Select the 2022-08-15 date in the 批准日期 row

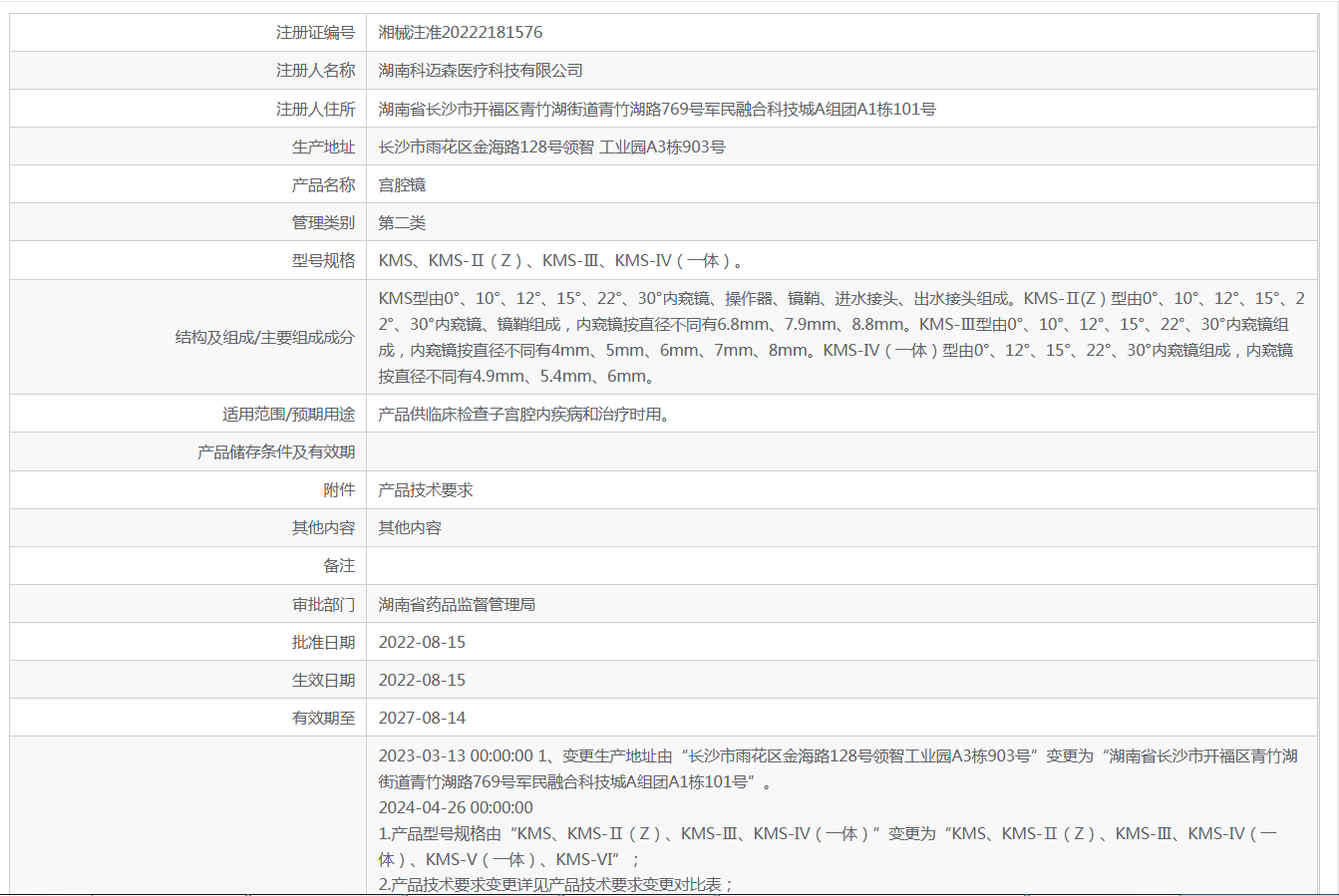(422, 642)
